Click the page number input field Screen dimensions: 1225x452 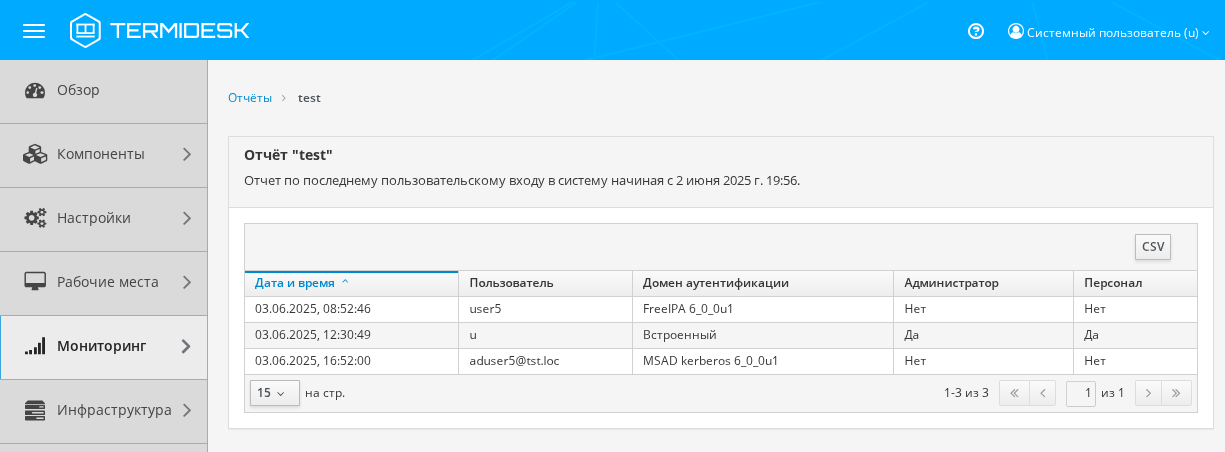click(1080, 393)
